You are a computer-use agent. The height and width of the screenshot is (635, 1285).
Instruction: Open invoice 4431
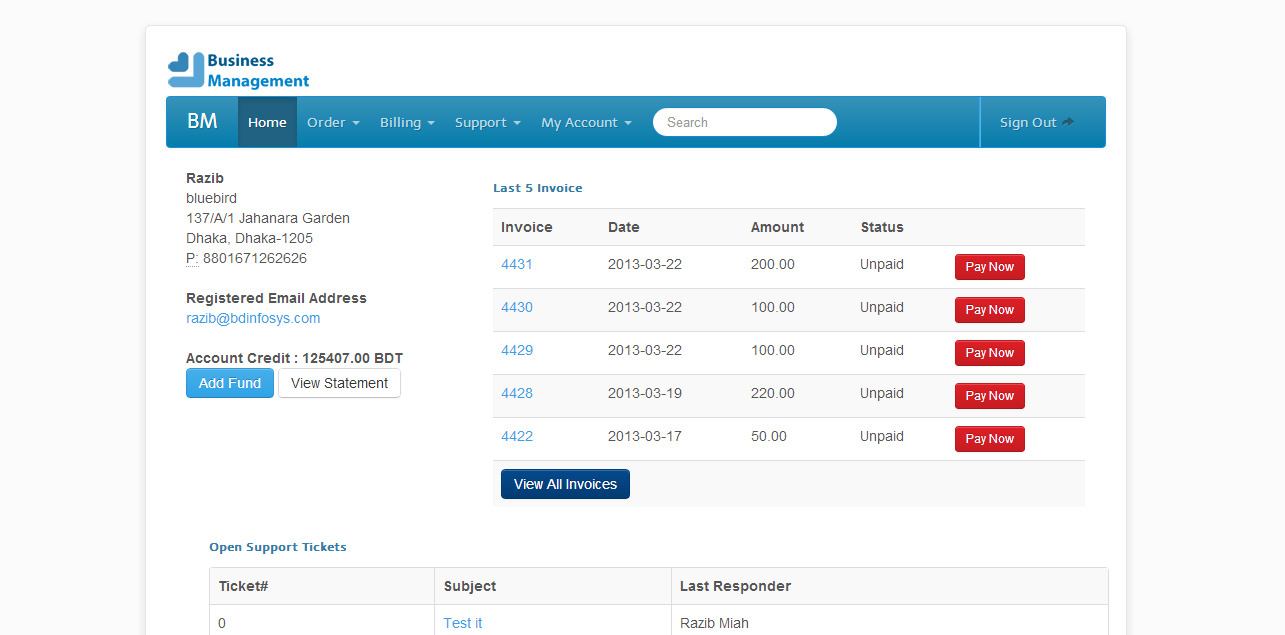click(x=517, y=264)
